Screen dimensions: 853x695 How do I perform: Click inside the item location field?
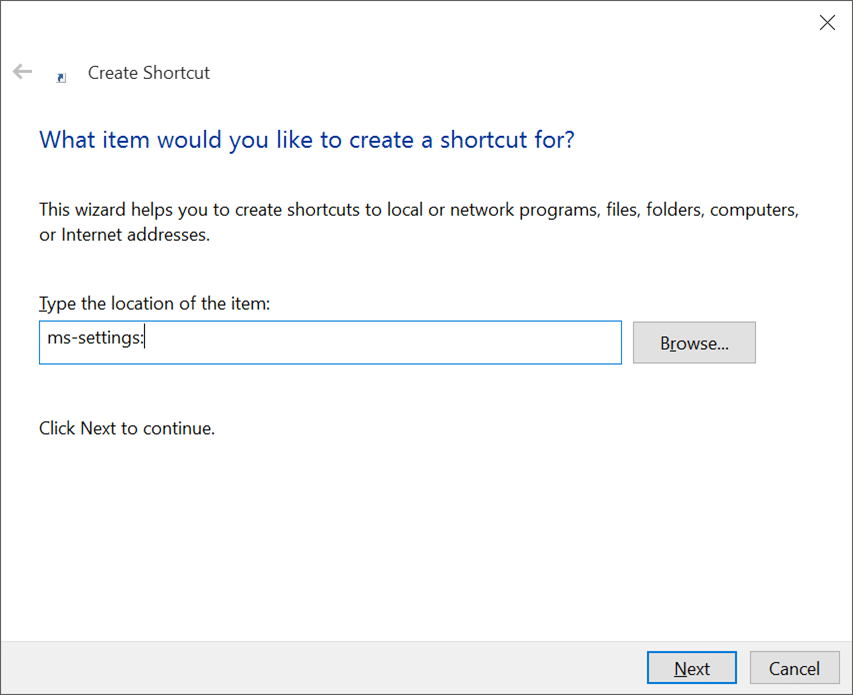pyautogui.click(x=330, y=342)
